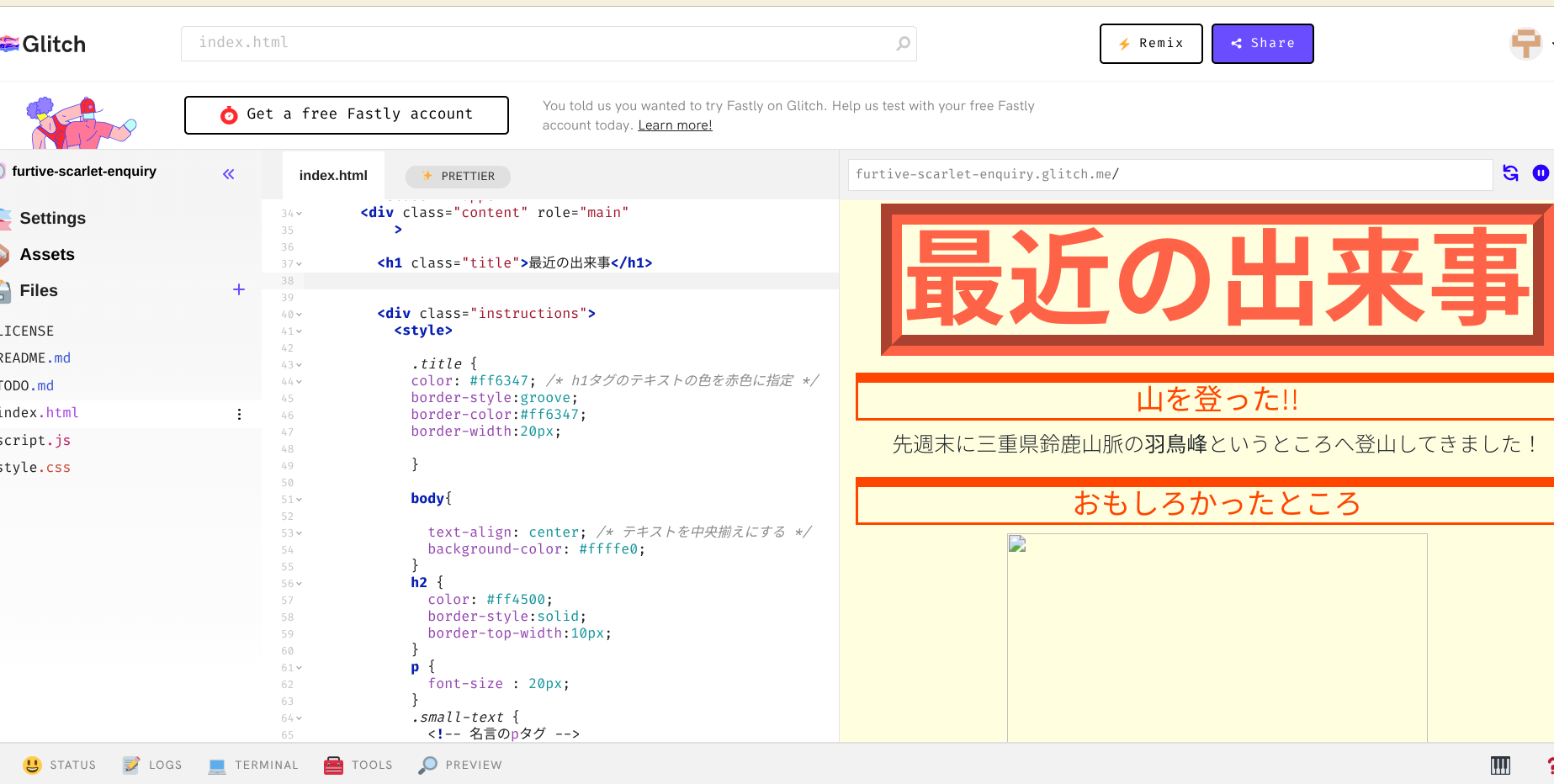
Task: Click border-style:groove line
Action: coord(495,398)
